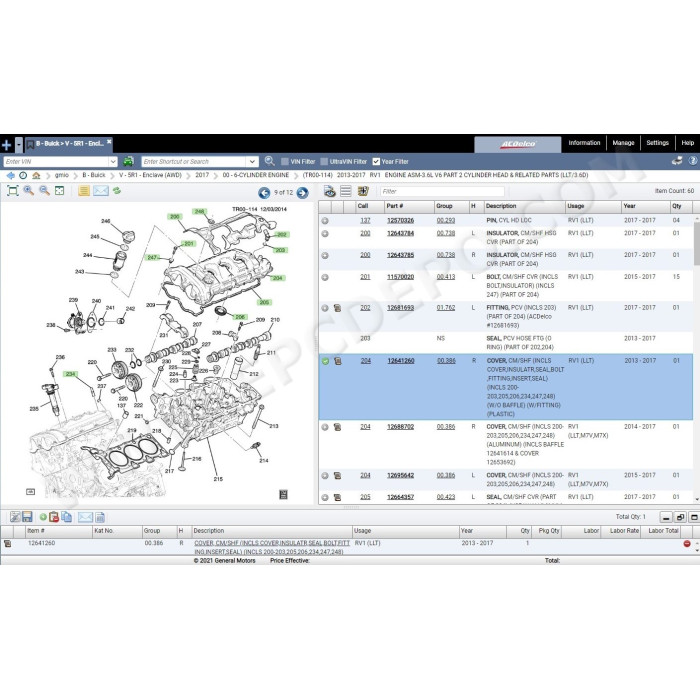Viewport: 700px width, 700px height.
Task: Navigate to 00 - 6-CYLINDER ENGINE breadcrumb
Action: tap(255, 175)
